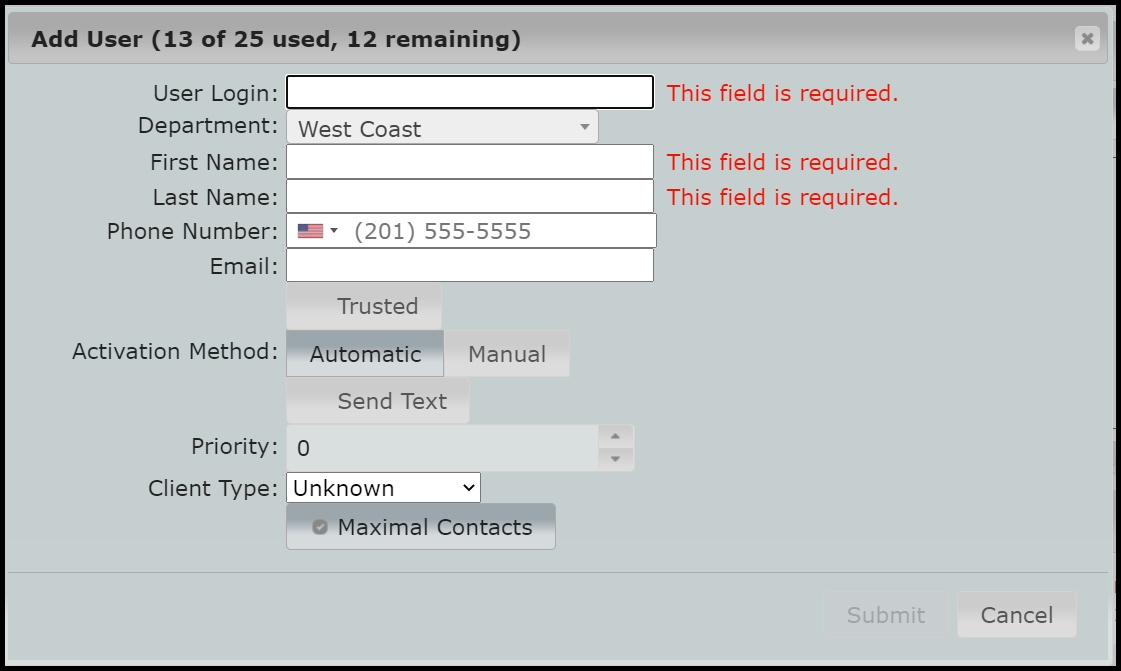The height and width of the screenshot is (671, 1121).
Task: Open the Client Type dropdown
Action: click(383, 488)
